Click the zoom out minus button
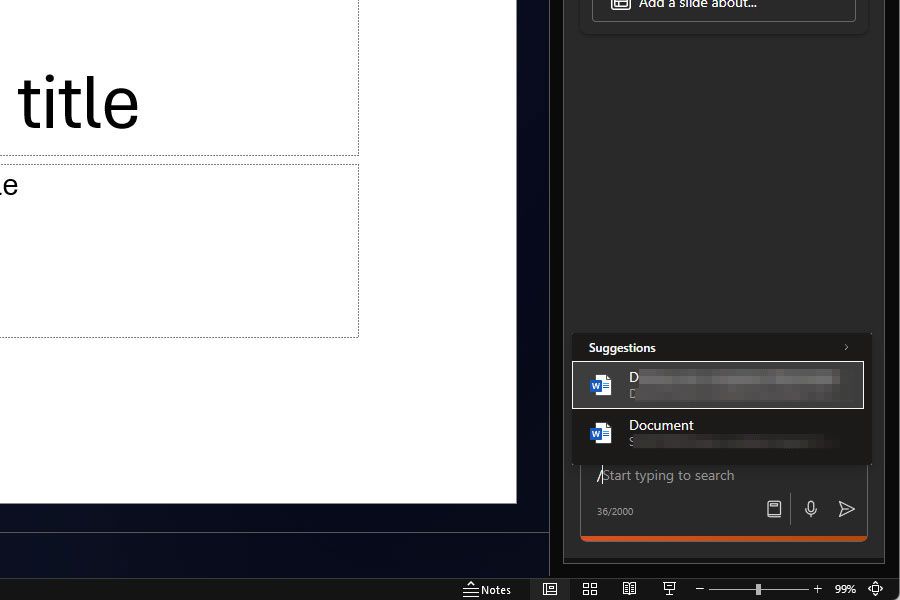 coord(700,589)
